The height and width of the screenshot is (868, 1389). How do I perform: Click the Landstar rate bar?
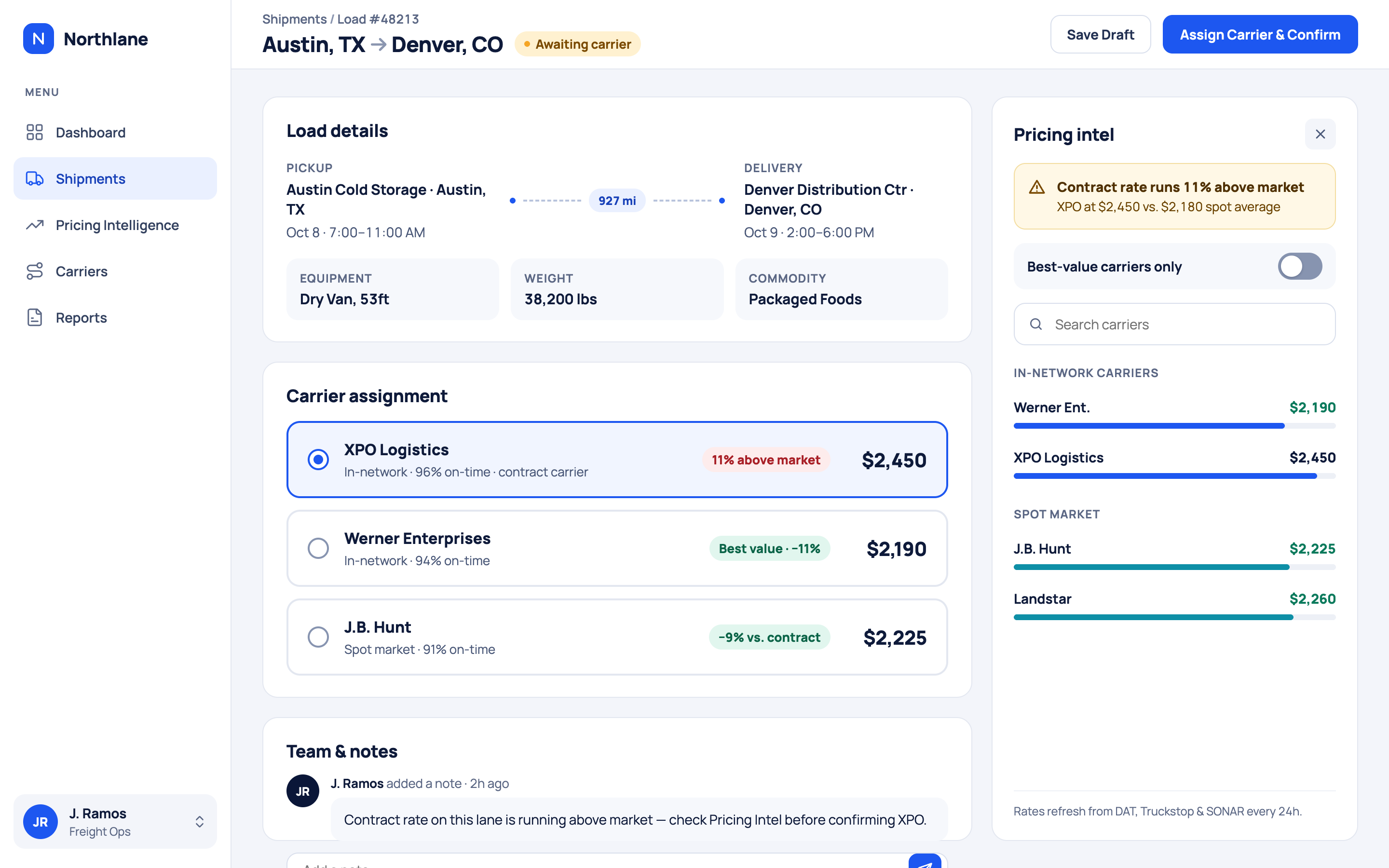[1174, 617]
